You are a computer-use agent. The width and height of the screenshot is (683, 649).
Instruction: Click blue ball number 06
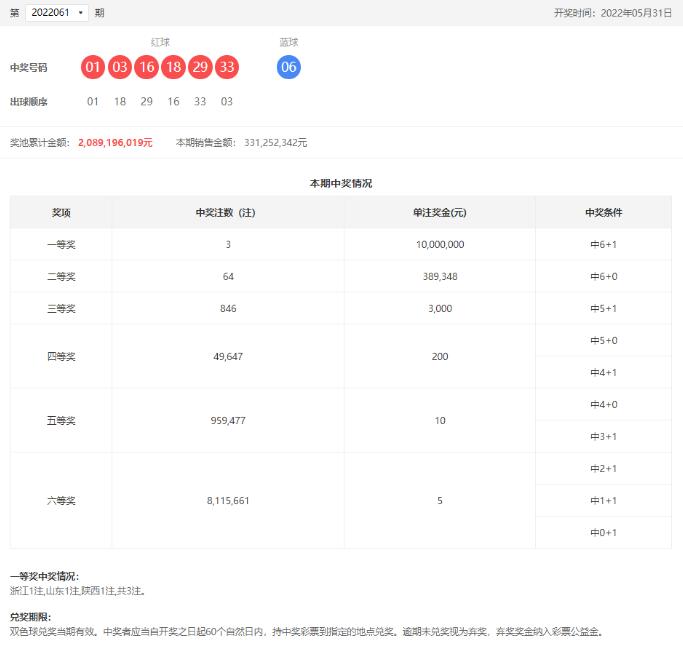[x=289, y=67]
